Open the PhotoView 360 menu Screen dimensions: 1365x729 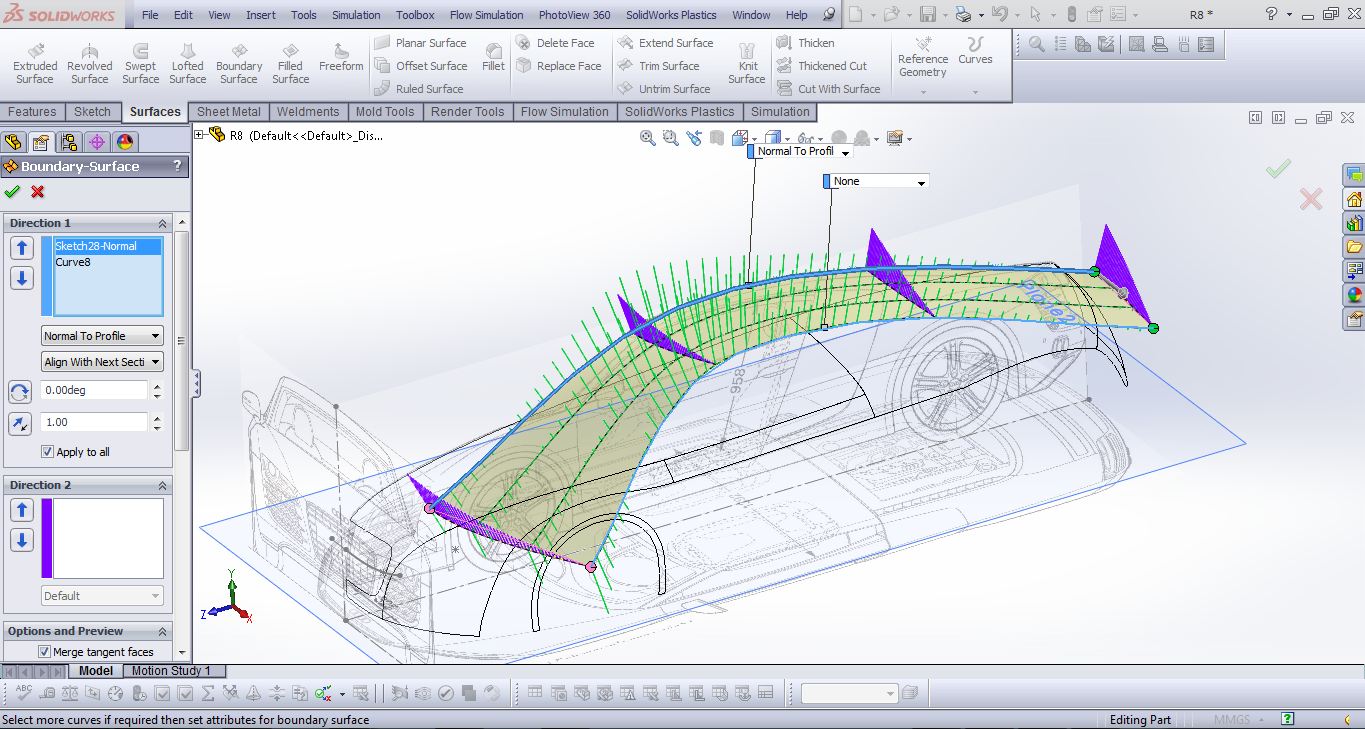tap(574, 15)
